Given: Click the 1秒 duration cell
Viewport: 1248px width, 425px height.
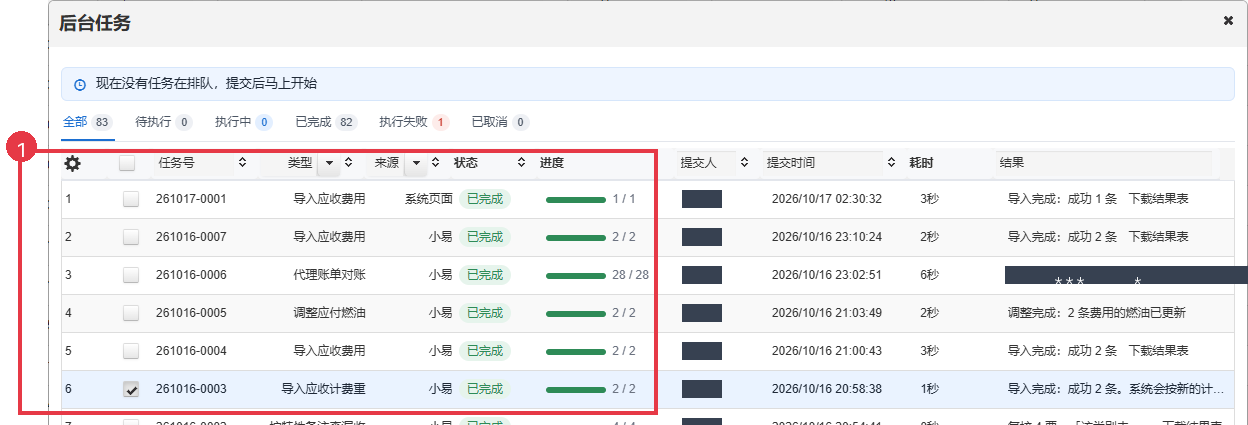Looking at the screenshot, I should [930, 389].
